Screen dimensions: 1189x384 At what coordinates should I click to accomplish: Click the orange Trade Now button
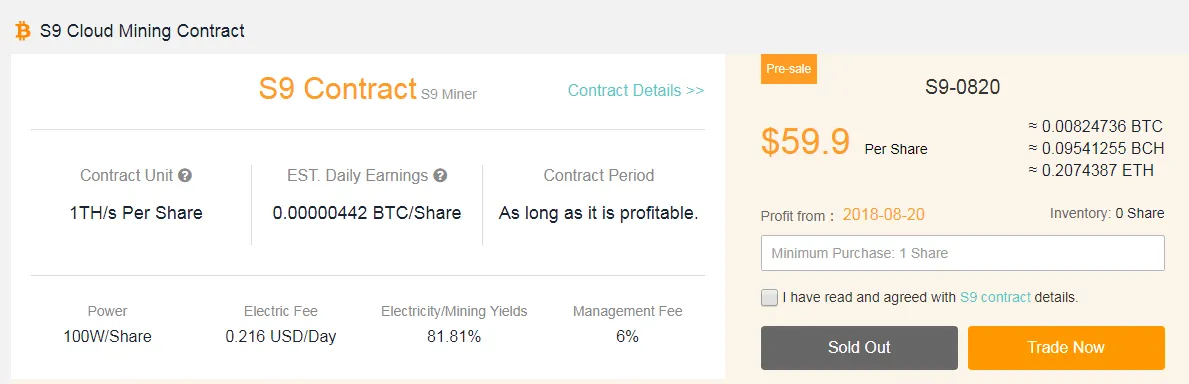point(1066,348)
